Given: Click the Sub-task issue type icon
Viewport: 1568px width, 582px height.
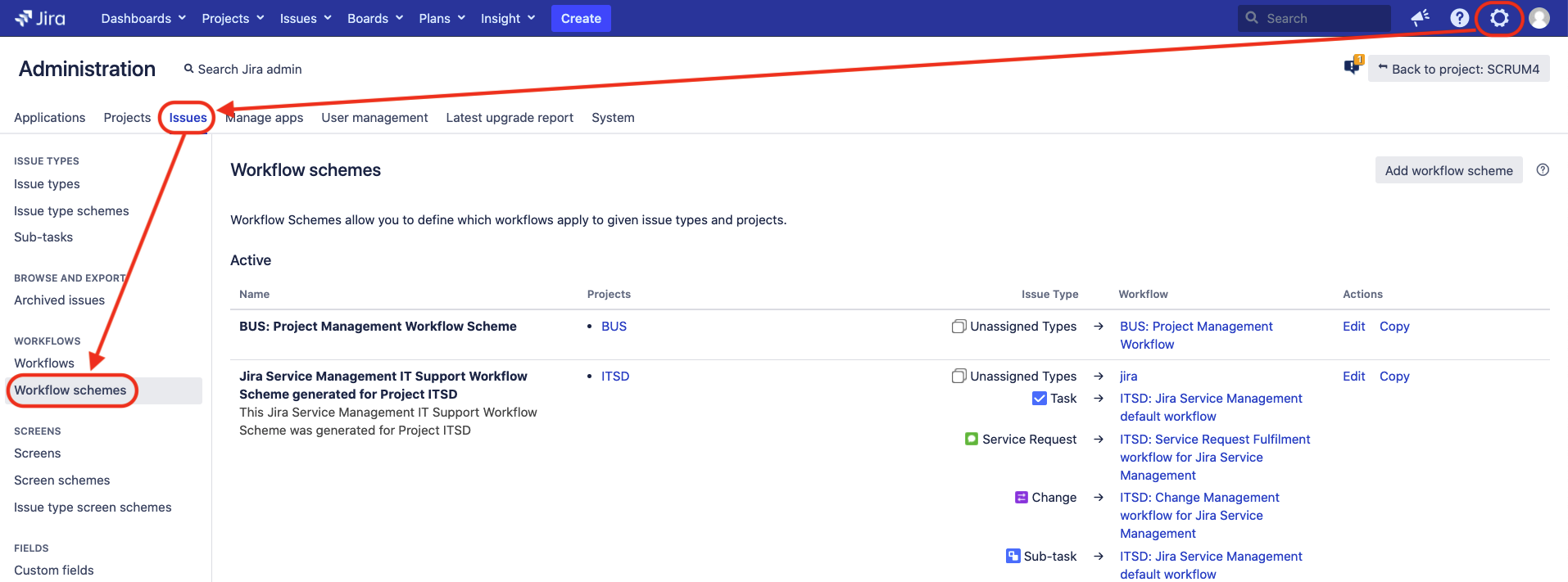Looking at the screenshot, I should pyautogui.click(x=1013, y=557).
